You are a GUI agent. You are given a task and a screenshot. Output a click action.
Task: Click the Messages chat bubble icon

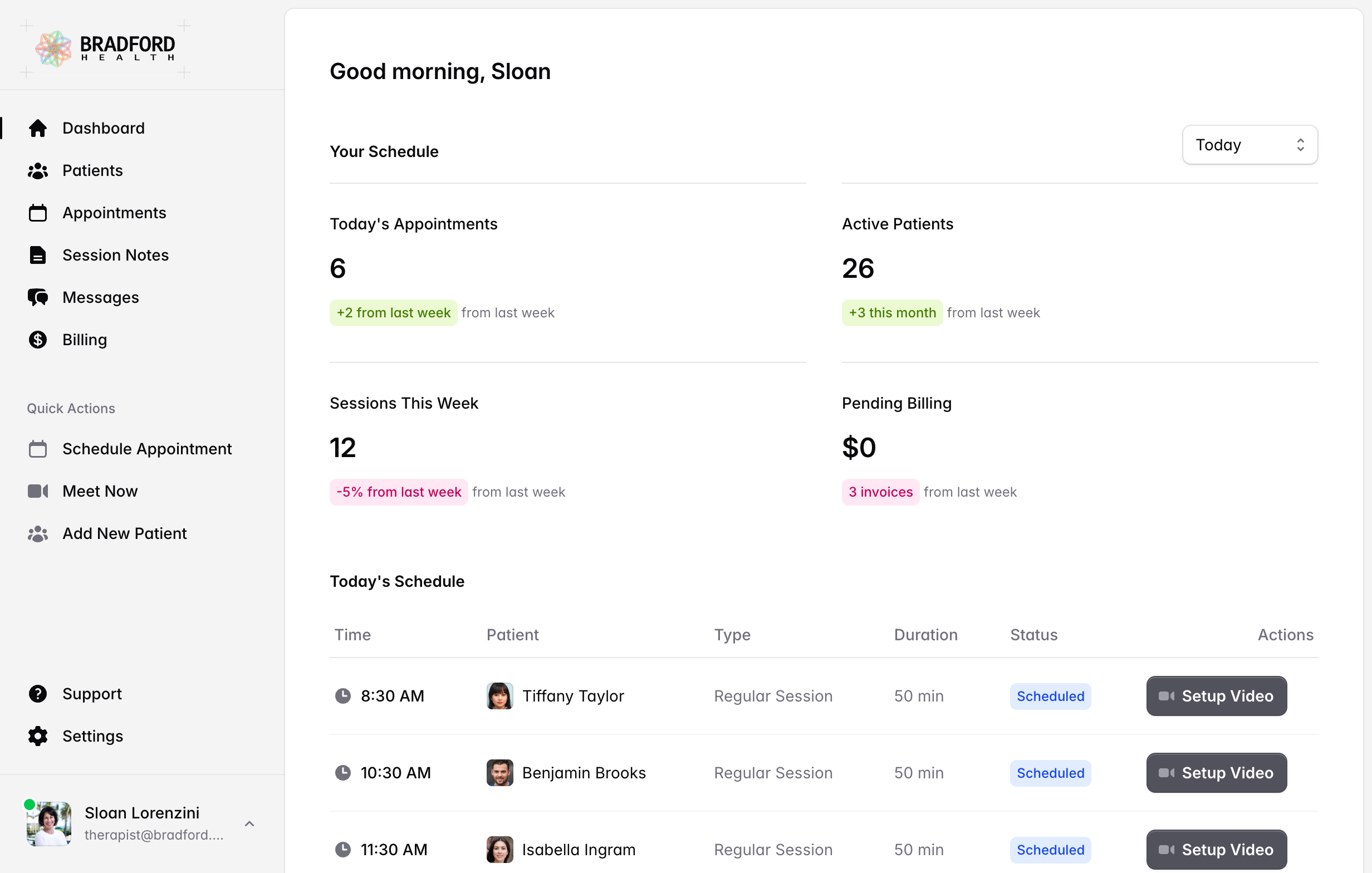38,297
